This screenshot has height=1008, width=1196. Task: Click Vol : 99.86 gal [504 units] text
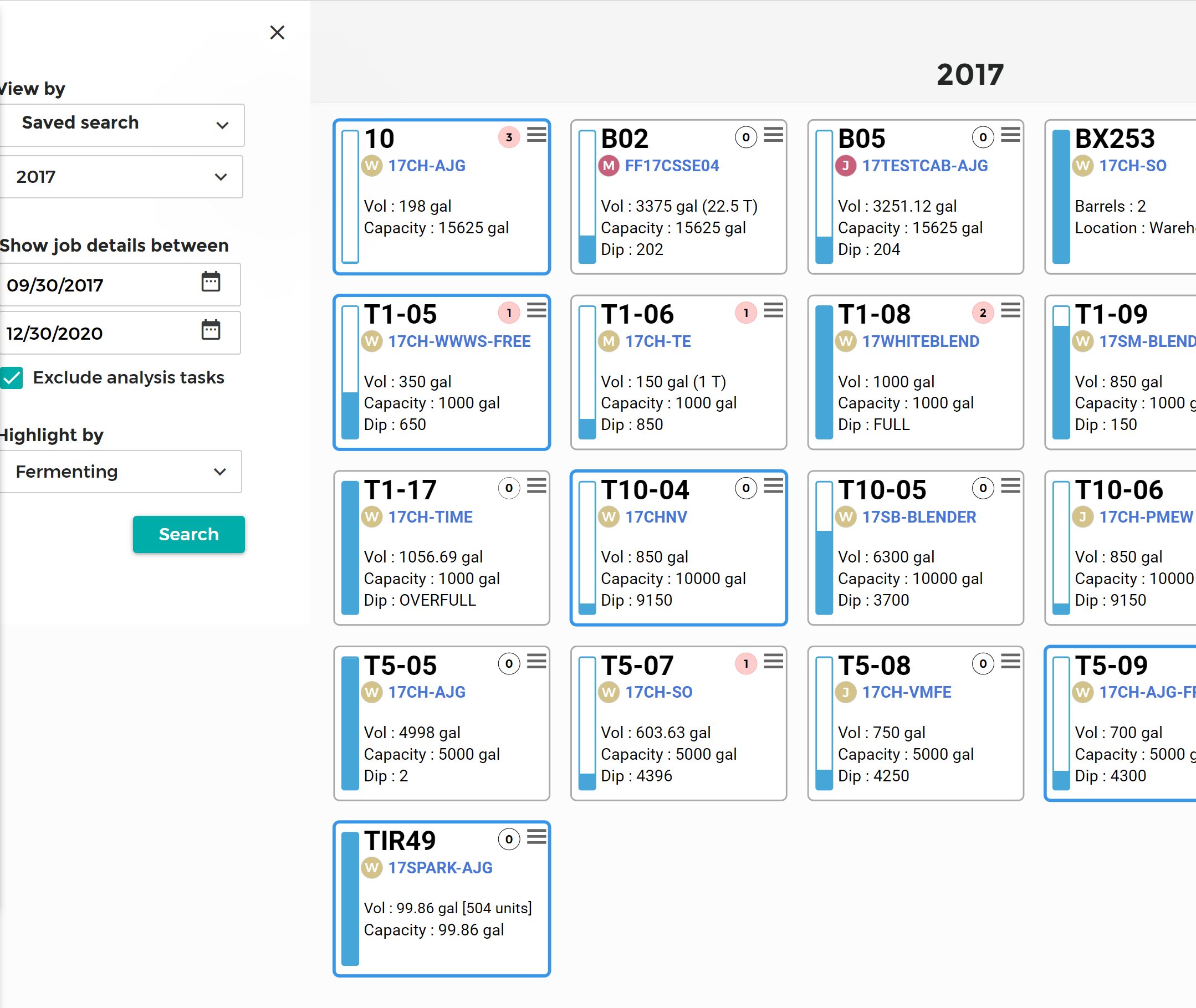click(x=447, y=909)
